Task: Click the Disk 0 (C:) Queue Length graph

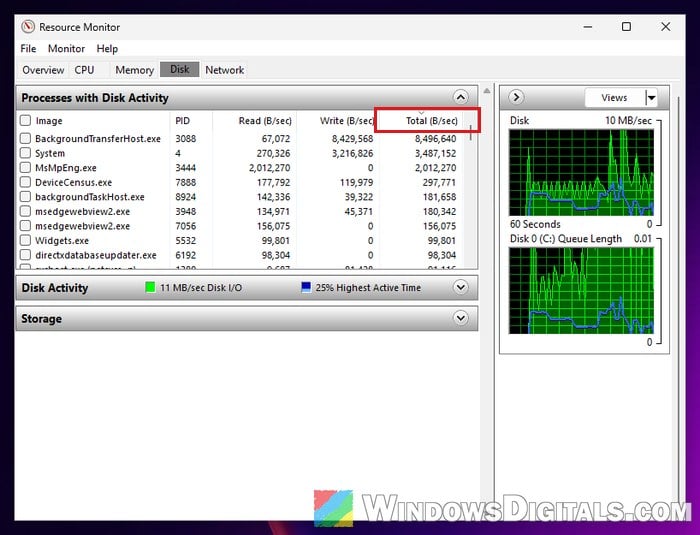Action: (x=581, y=290)
